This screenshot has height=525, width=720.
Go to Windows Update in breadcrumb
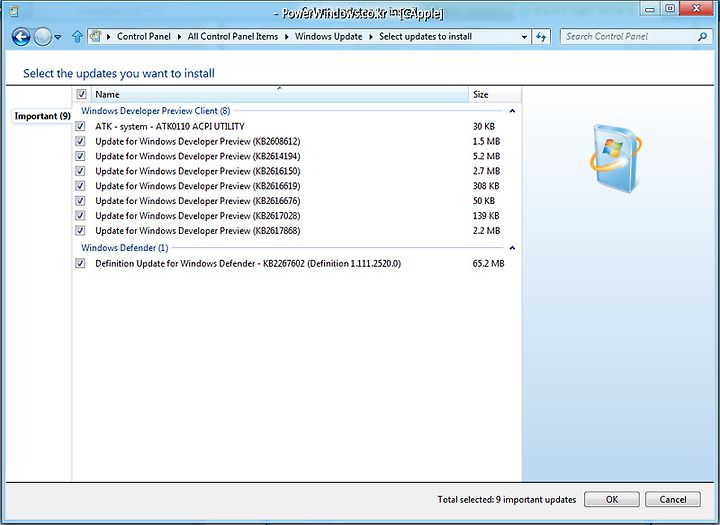point(328,36)
